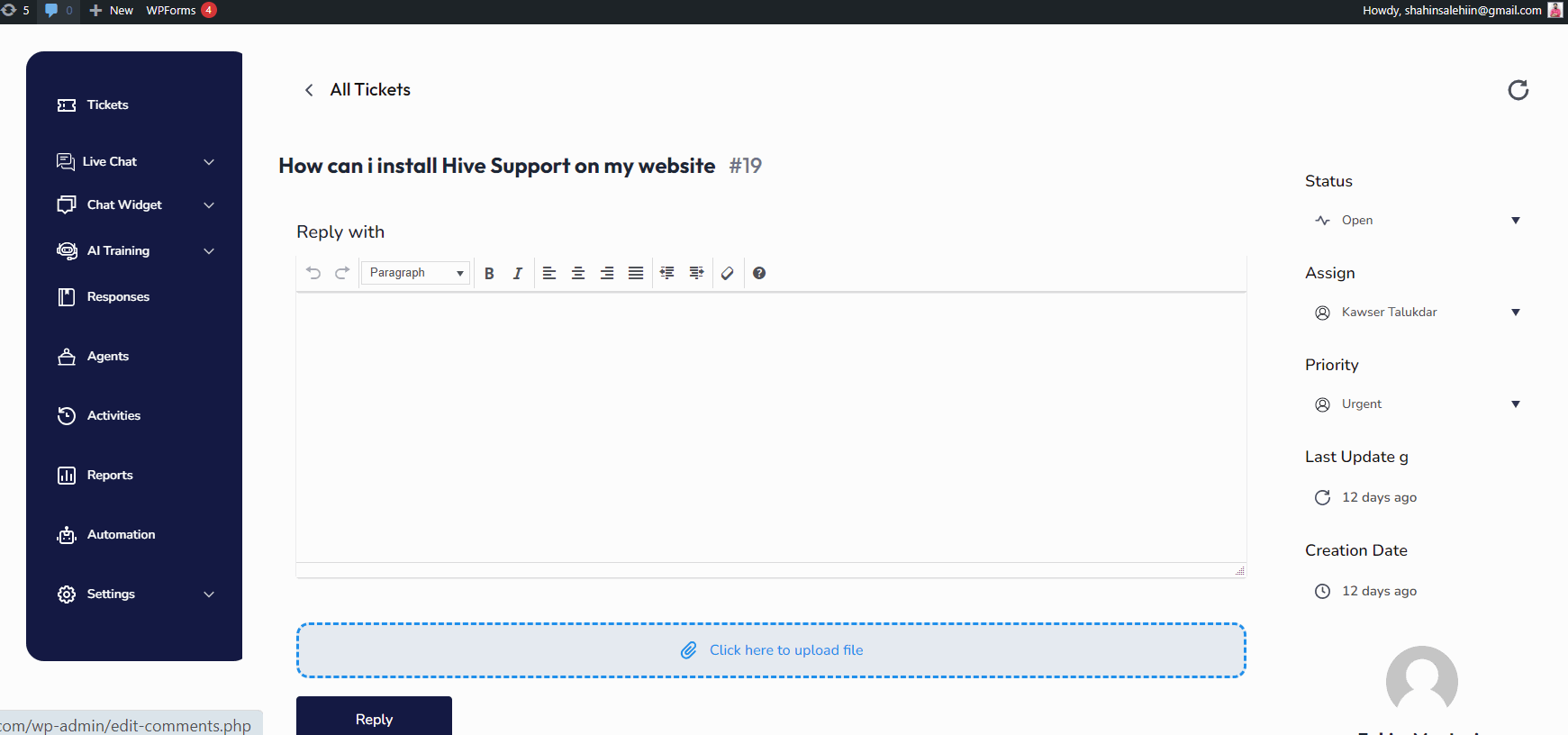Undo the last edit in the reply editor
This screenshot has width=1568, height=735.
(313, 273)
